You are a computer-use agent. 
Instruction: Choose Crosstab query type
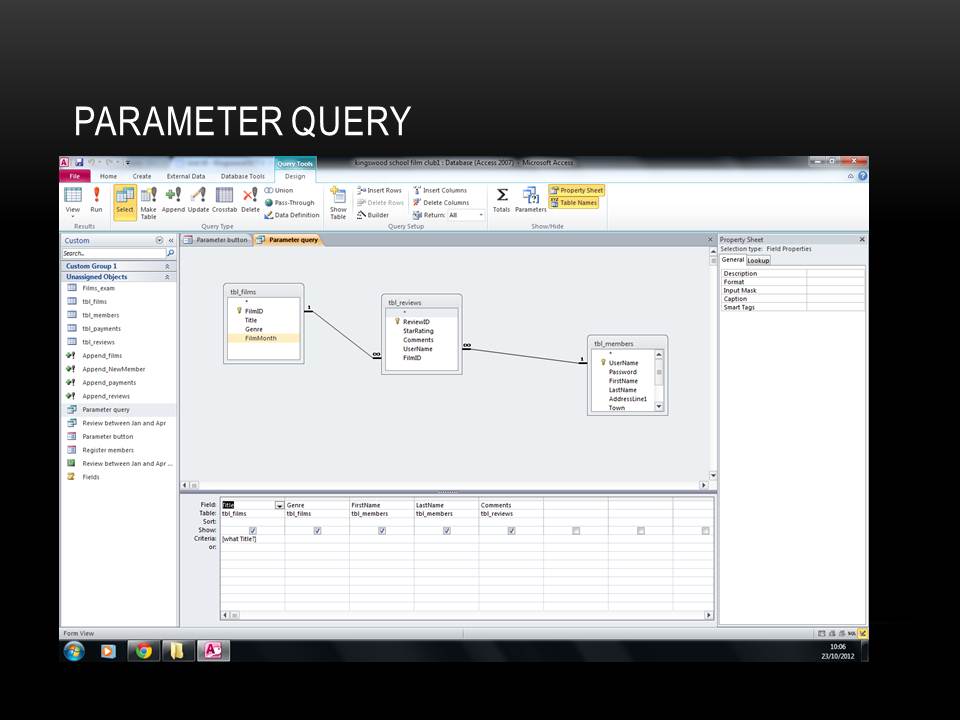224,200
